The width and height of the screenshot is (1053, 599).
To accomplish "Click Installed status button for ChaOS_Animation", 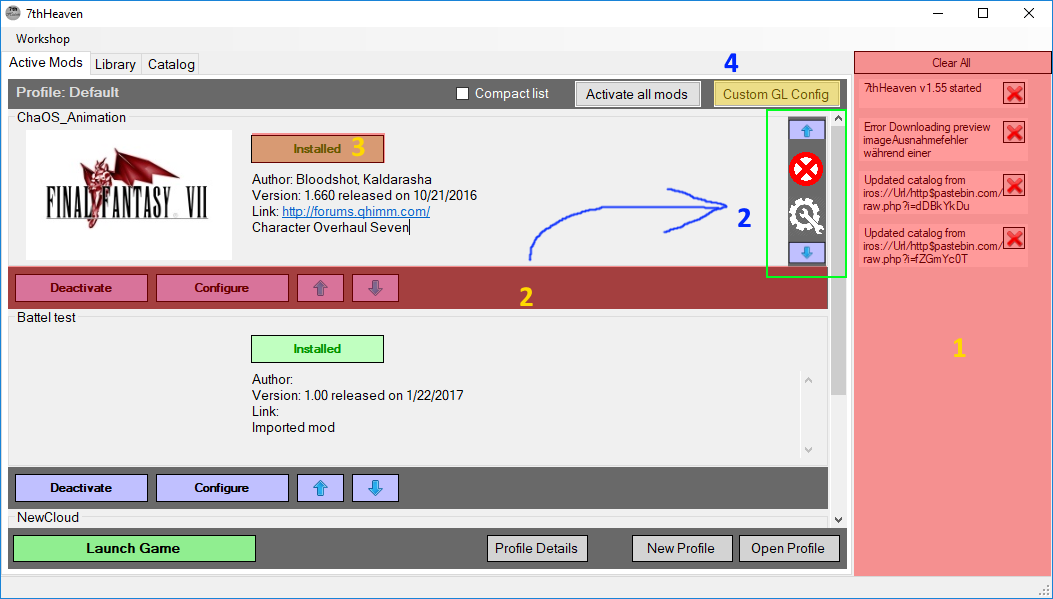I will pos(317,148).
